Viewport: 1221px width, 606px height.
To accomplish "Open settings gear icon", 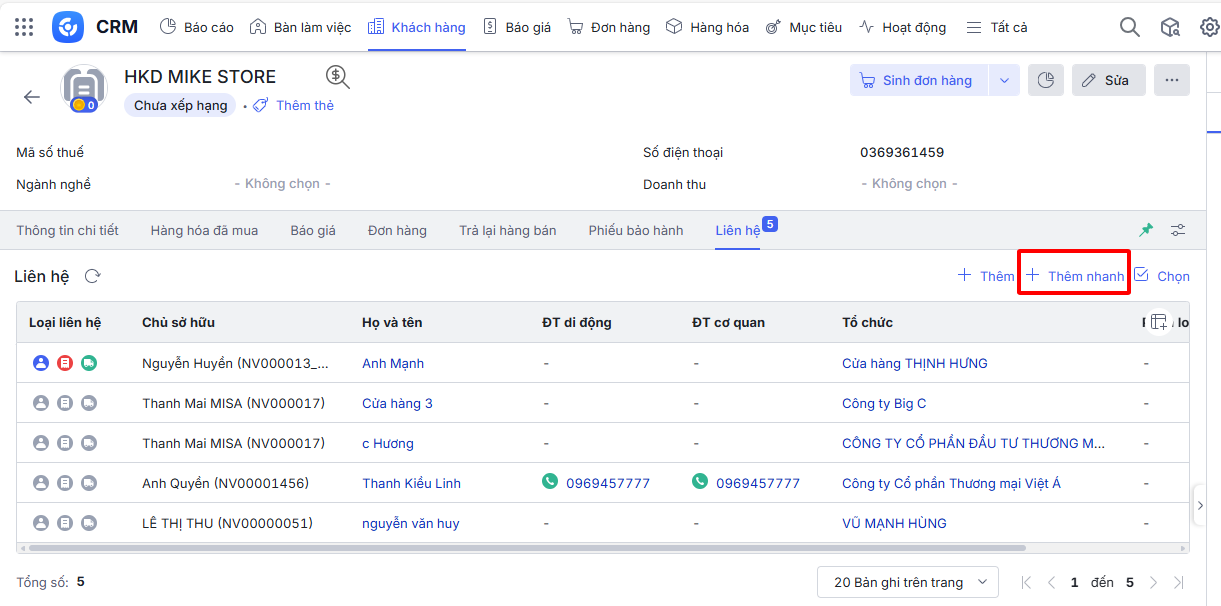I will 1209,27.
